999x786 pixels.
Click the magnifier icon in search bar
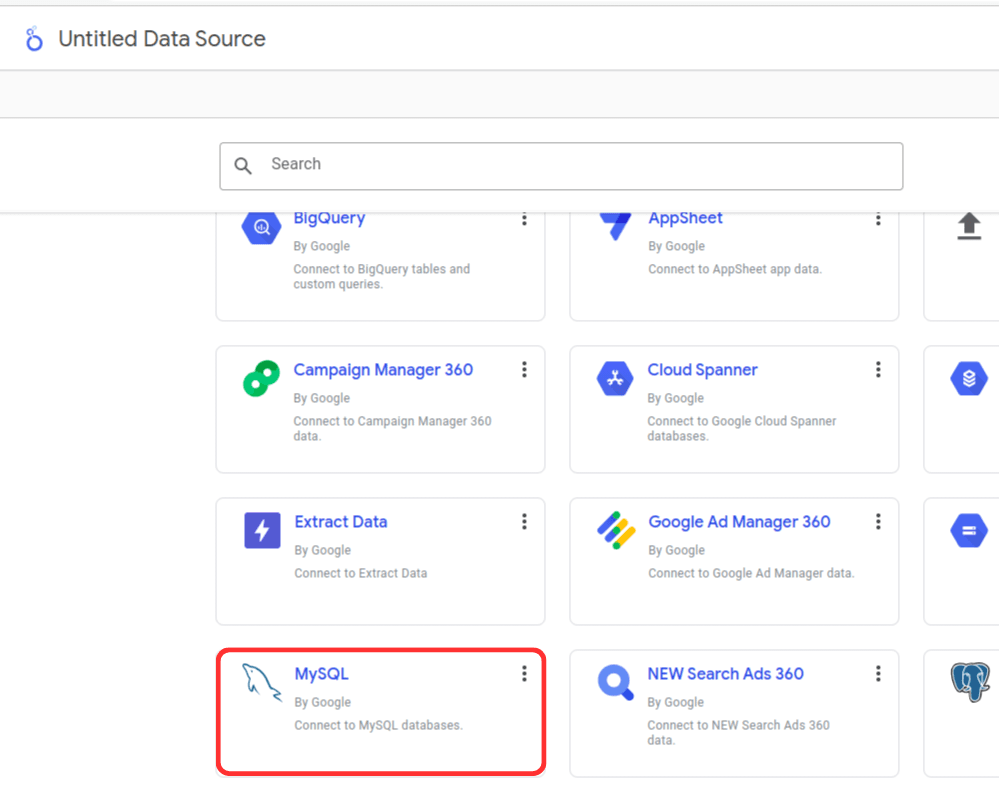[243, 165]
